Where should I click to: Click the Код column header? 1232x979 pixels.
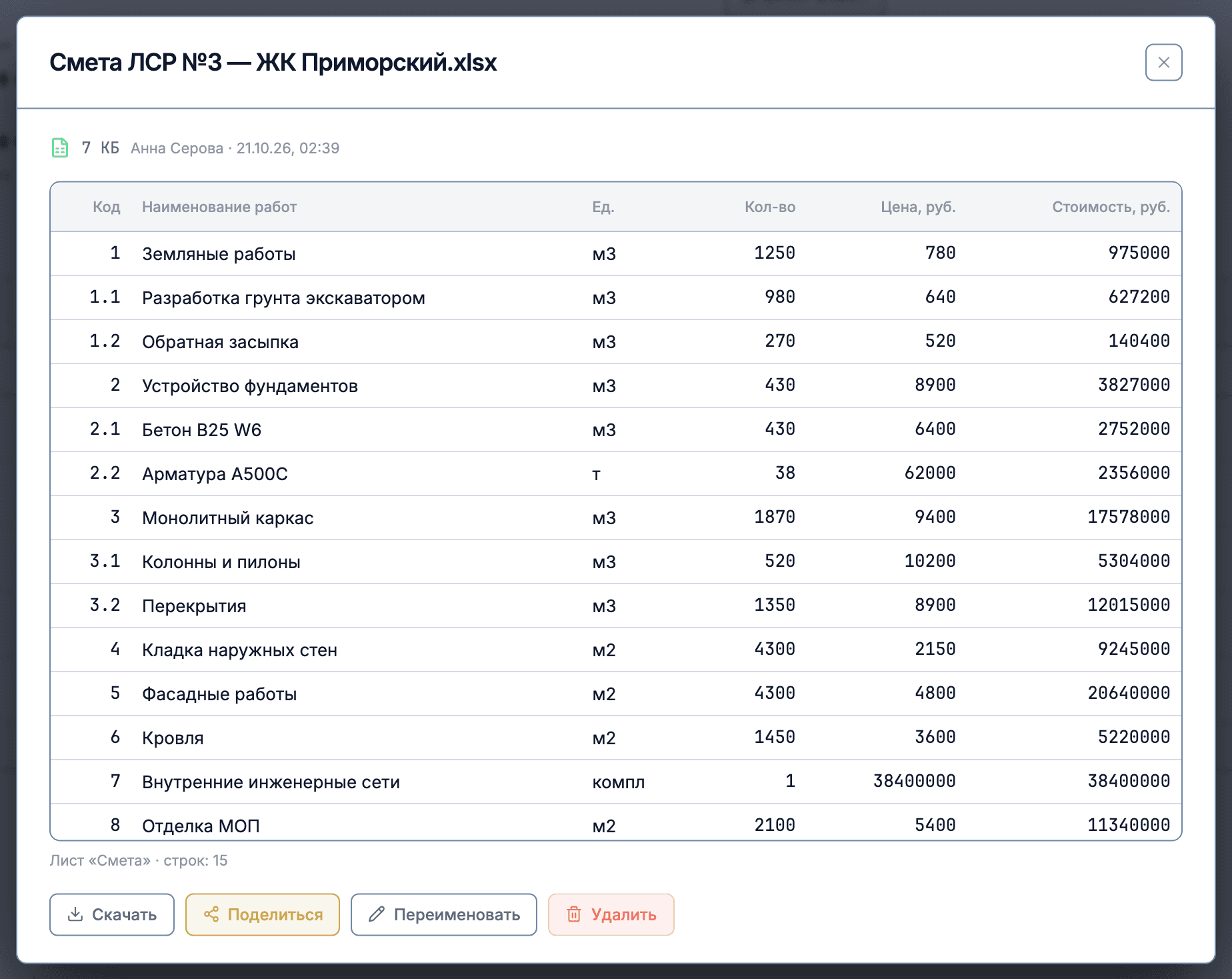point(107,207)
